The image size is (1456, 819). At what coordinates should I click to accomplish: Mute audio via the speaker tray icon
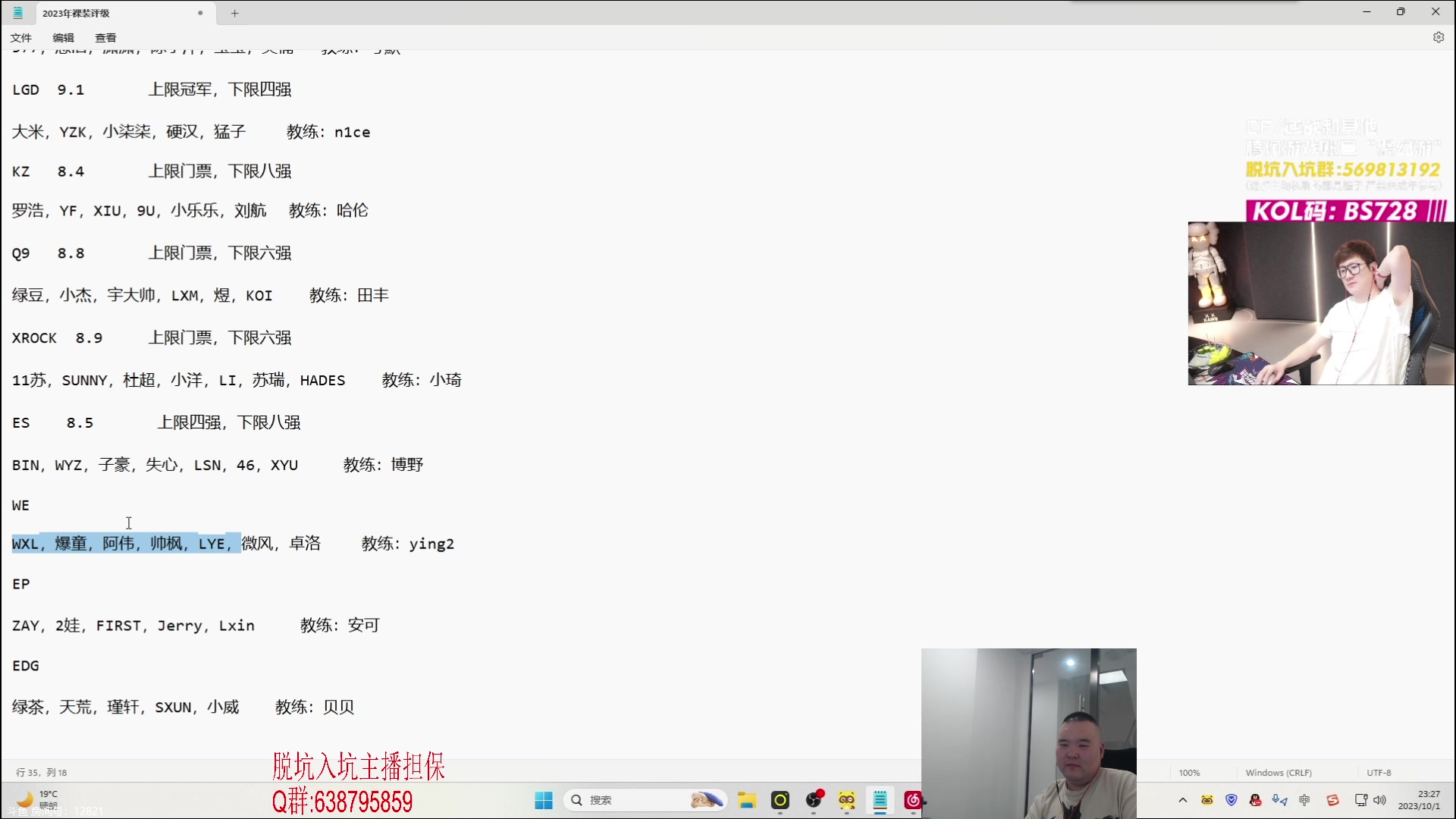coord(1380,801)
